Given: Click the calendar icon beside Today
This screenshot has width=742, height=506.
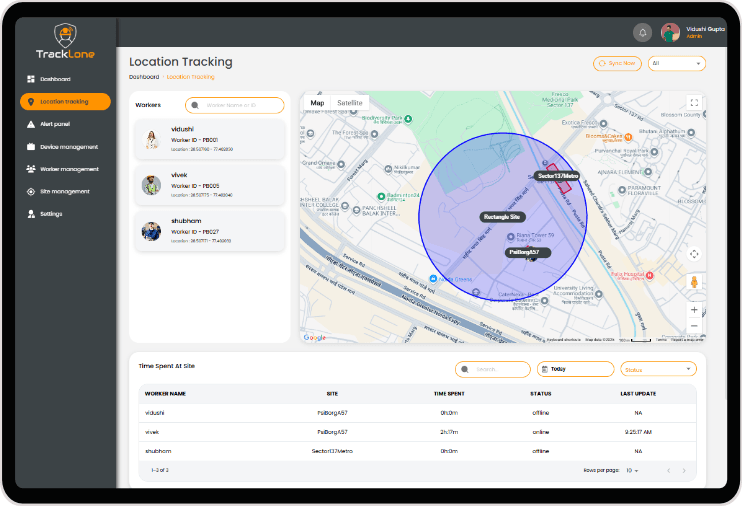Looking at the screenshot, I should coord(545,369).
